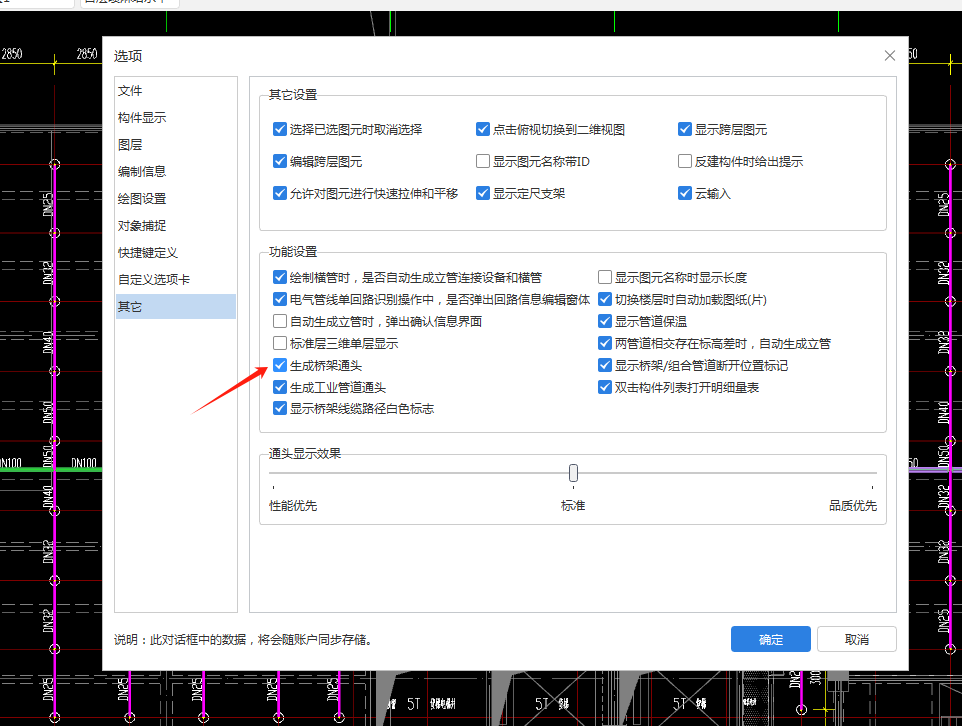Uncheck 显示管道保温
This screenshot has height=726, width=962.
point(605,321)
